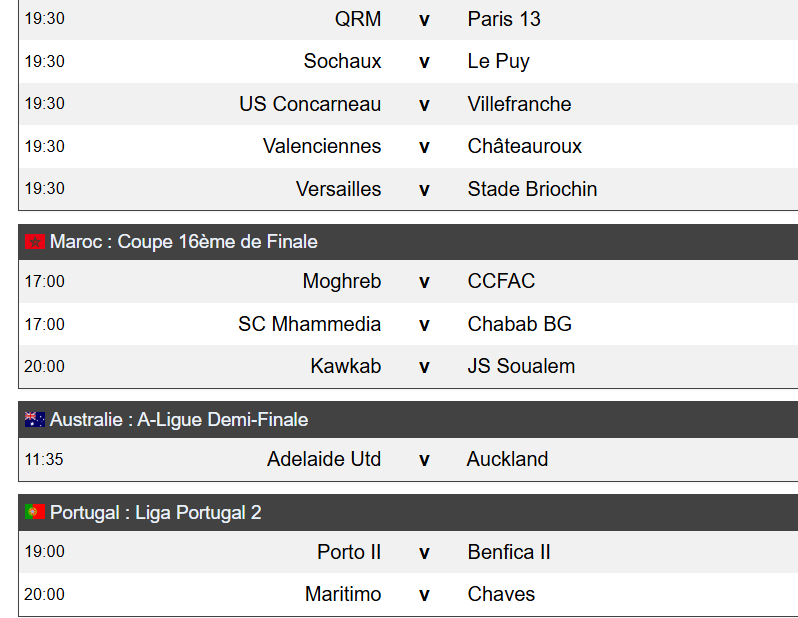
Task: Select Paris 13 team name
Action: click(x=504, y=19)
